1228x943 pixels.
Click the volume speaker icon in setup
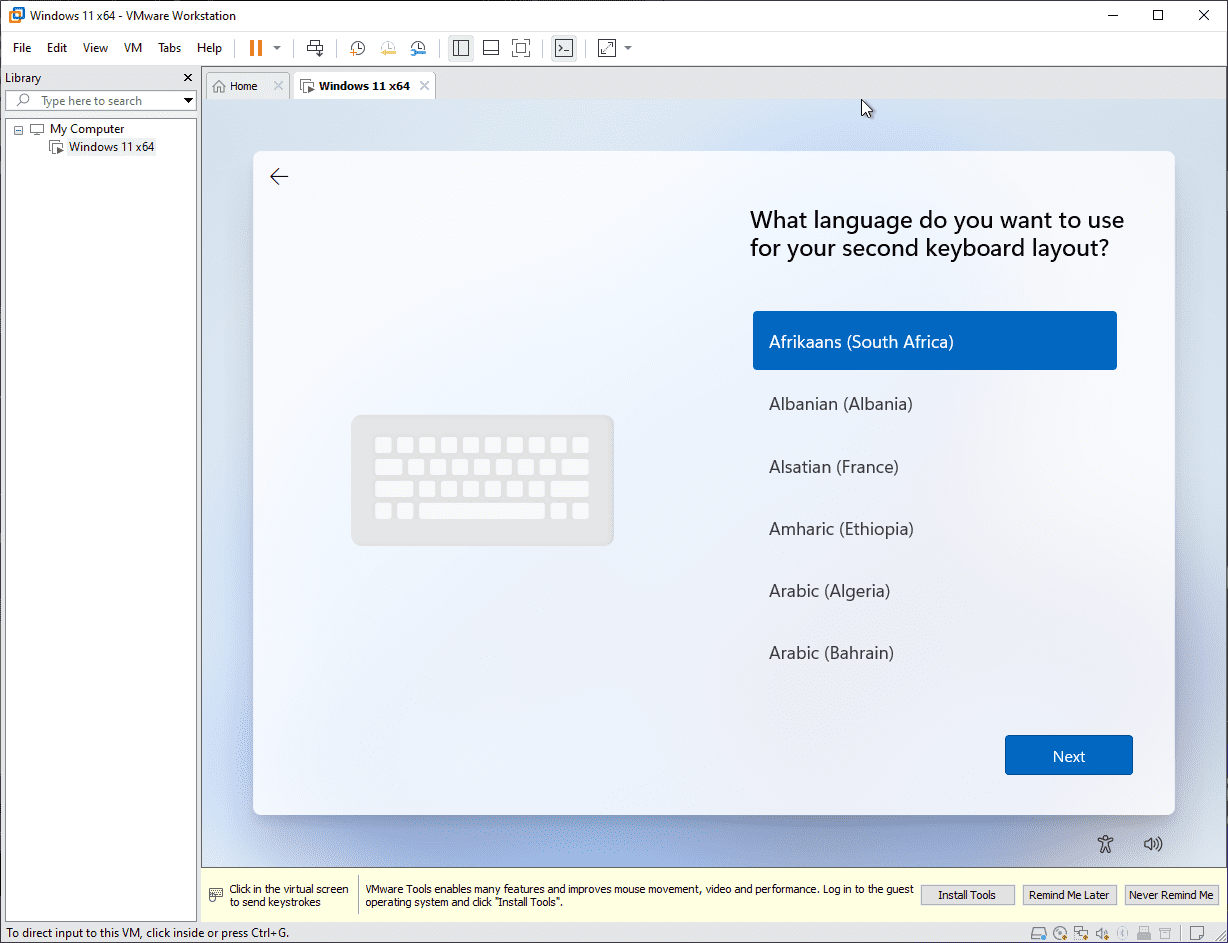point(1153,844)
